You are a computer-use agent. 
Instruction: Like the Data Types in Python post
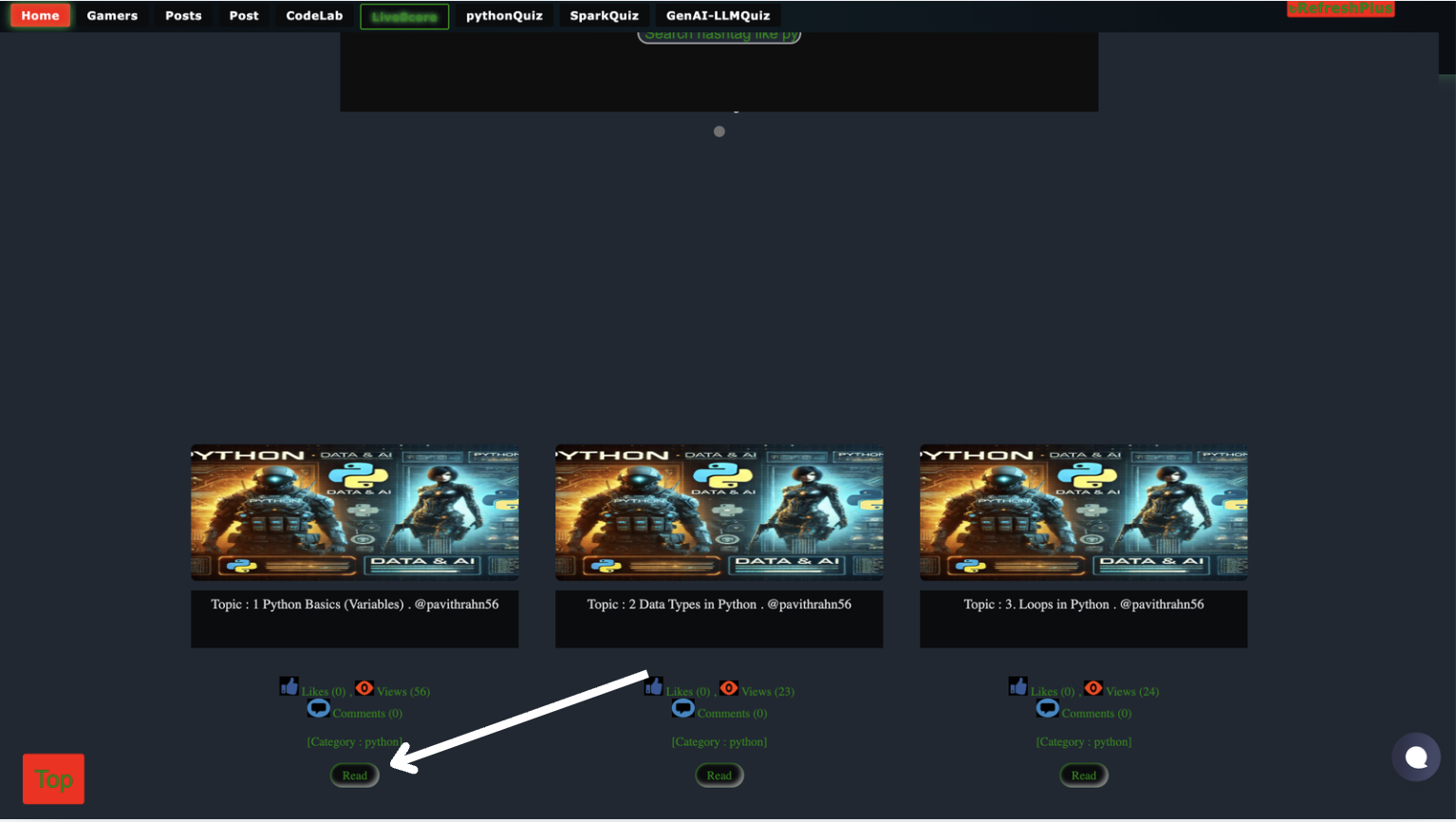(654, 686)
